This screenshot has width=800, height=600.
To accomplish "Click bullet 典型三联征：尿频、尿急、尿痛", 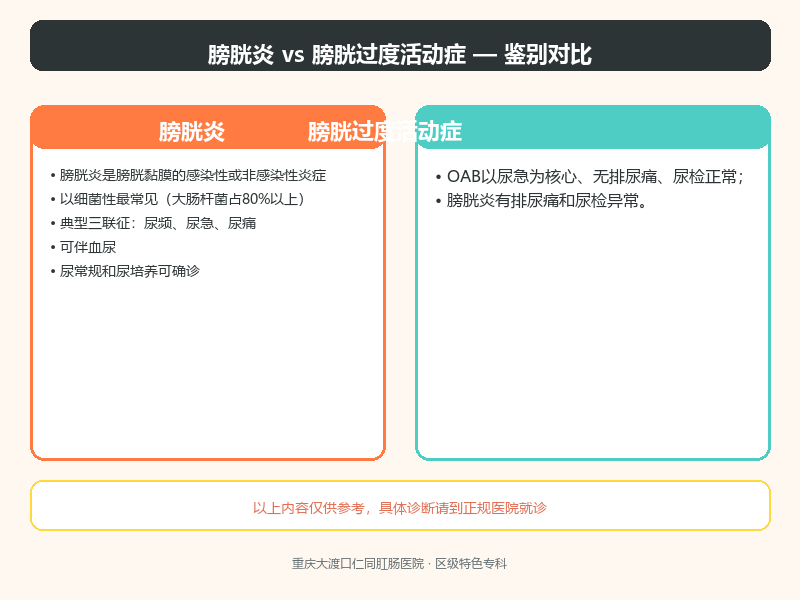I will click(x=153, y=223).
